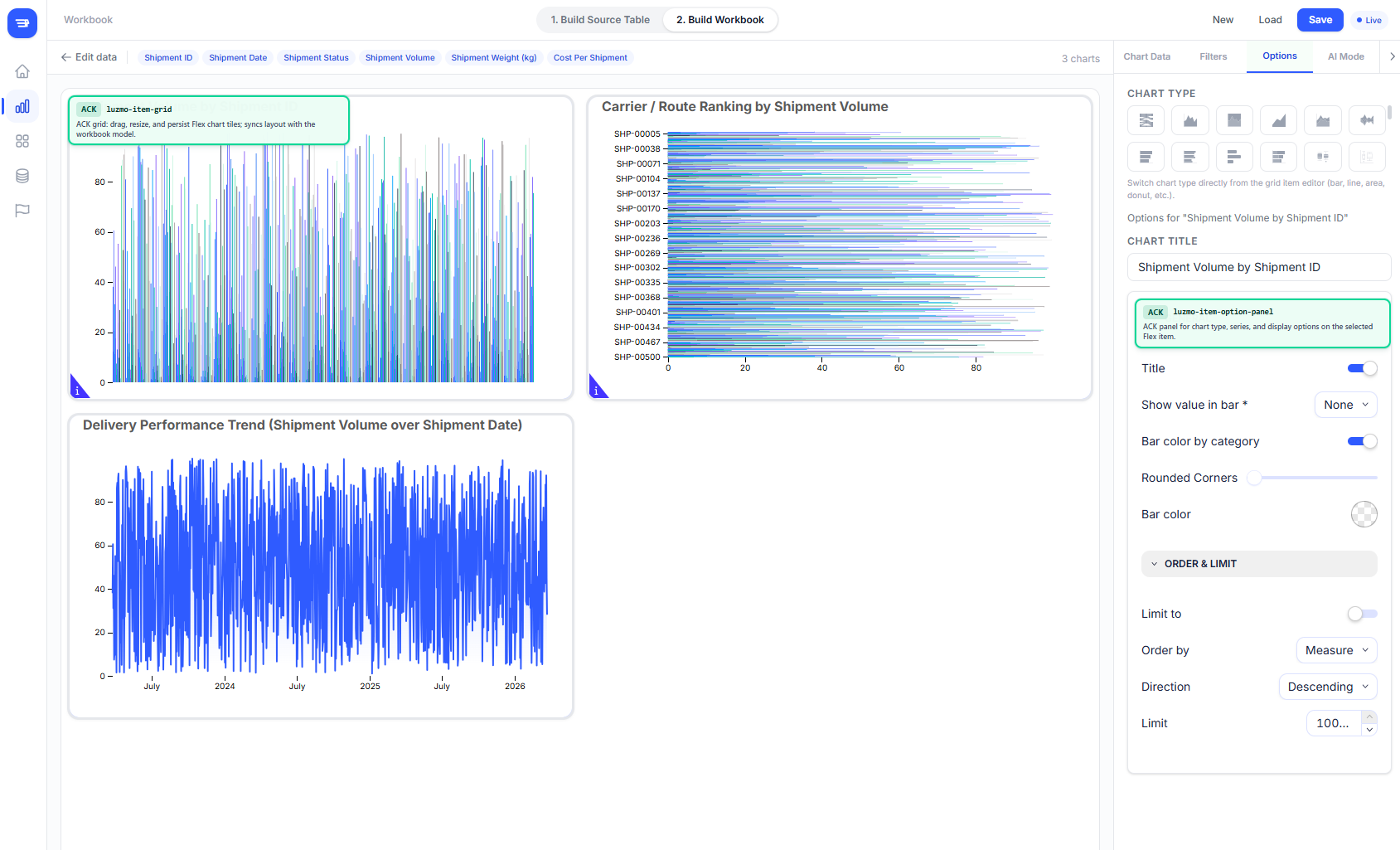The height and width of the screenshot is (850, 1400).
Task: Click the app logo icon at top left
Action: point(22,22)
